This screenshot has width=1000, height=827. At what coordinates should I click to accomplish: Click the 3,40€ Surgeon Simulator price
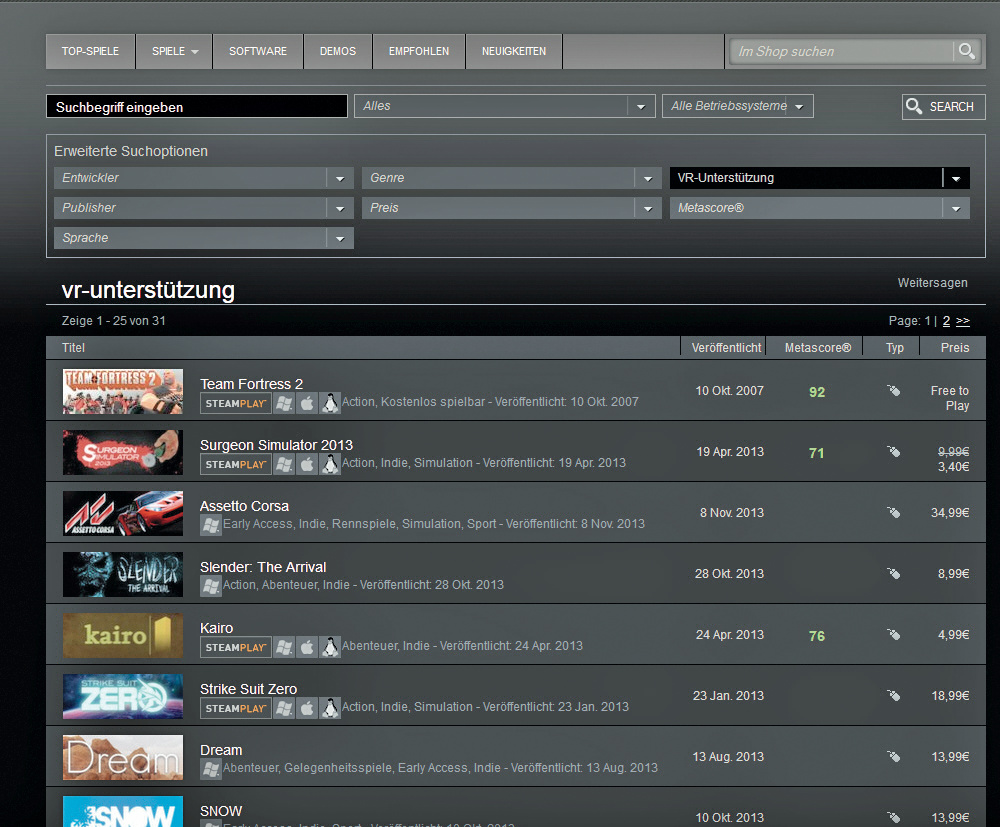pos(953,467)
